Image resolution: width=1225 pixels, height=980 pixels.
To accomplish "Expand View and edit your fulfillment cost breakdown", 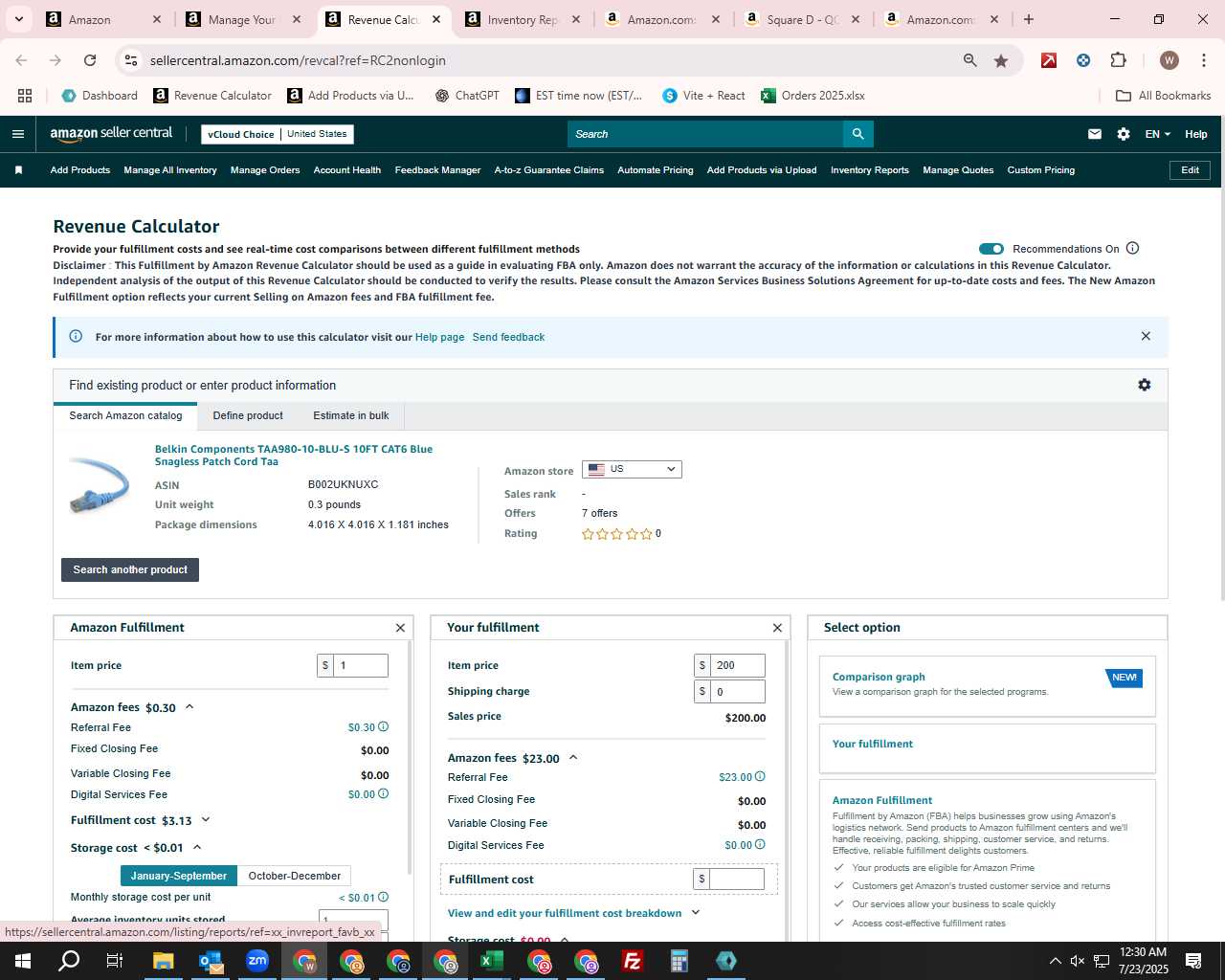I will pos(574,913).
